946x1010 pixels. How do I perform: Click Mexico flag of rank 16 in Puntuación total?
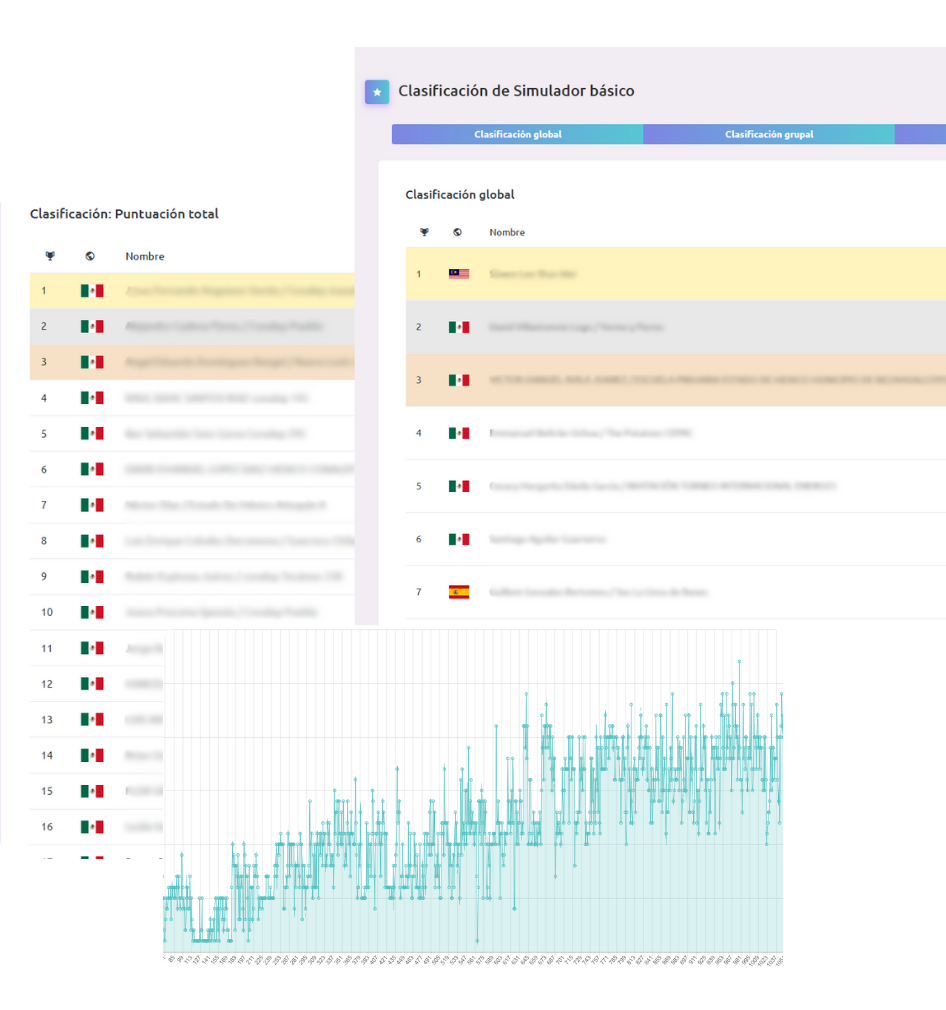point(92,827)
